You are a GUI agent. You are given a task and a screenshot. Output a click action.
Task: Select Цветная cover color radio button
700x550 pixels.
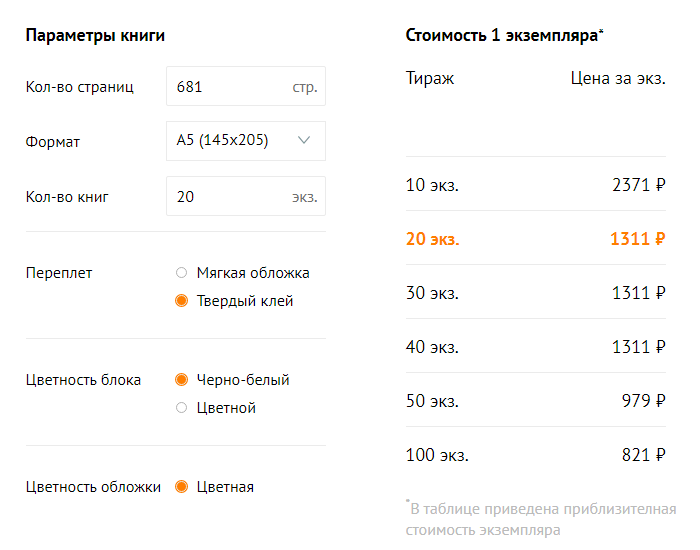point(181,487)
